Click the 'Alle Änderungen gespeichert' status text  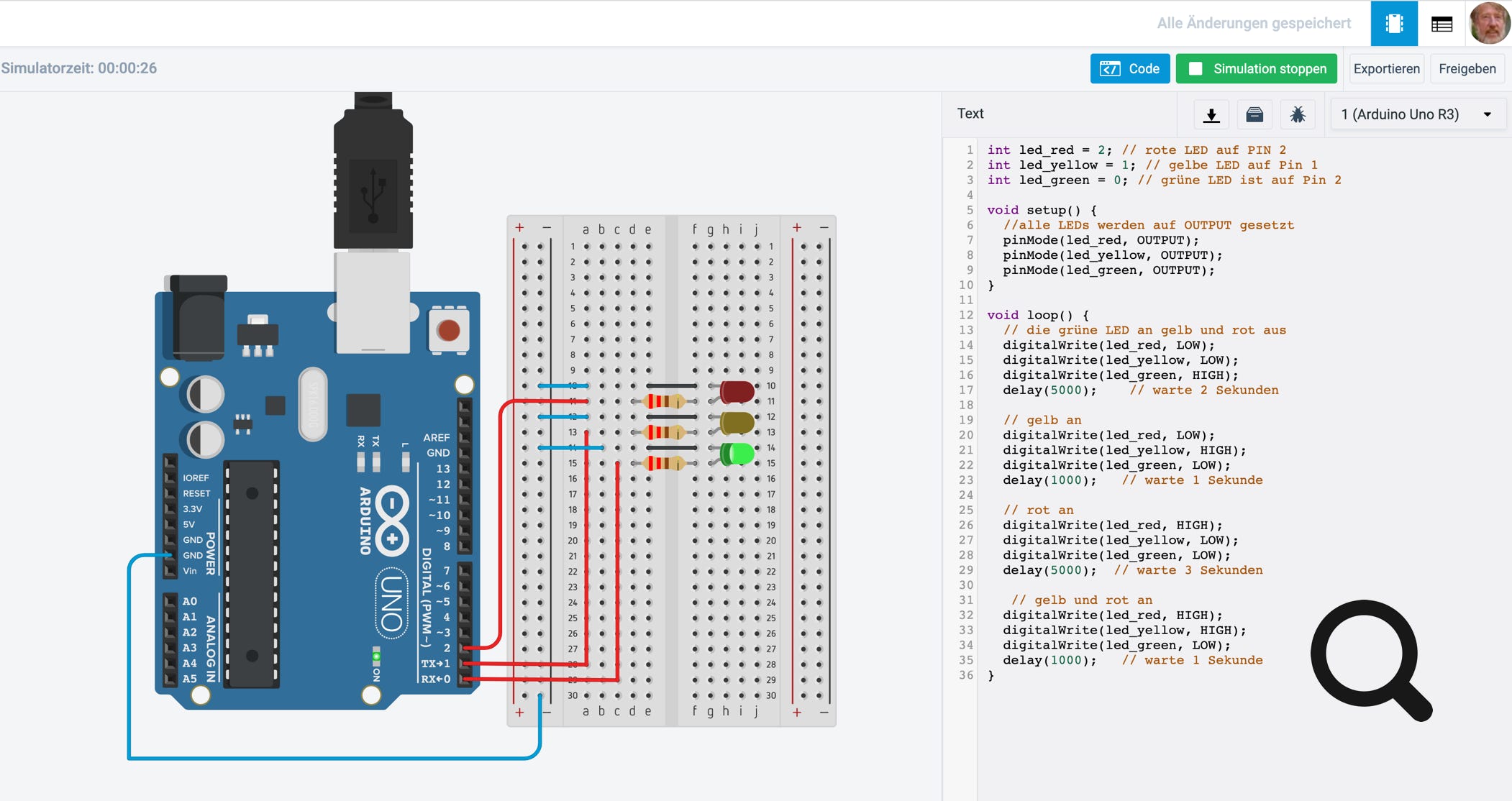pyautogui.click(x=1254, y=23)
